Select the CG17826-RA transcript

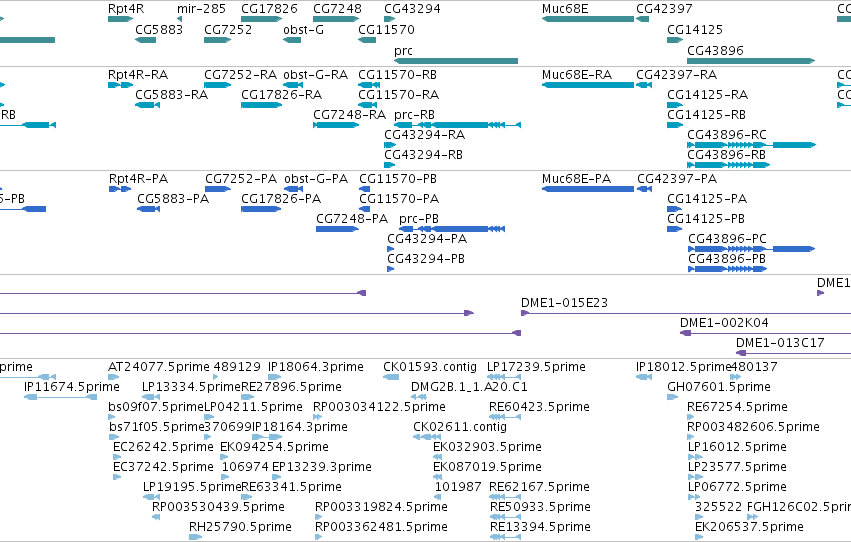click(x=262, y=105)
